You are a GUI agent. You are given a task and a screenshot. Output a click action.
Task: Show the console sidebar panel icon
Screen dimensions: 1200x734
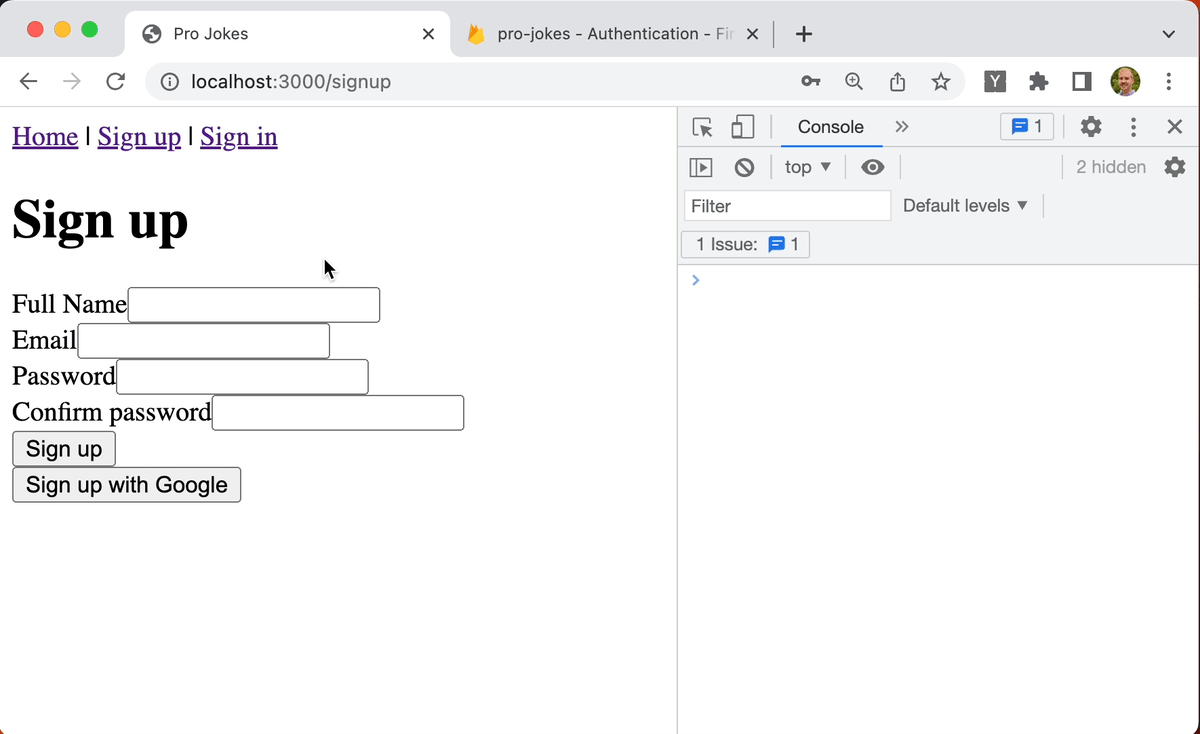701,167
